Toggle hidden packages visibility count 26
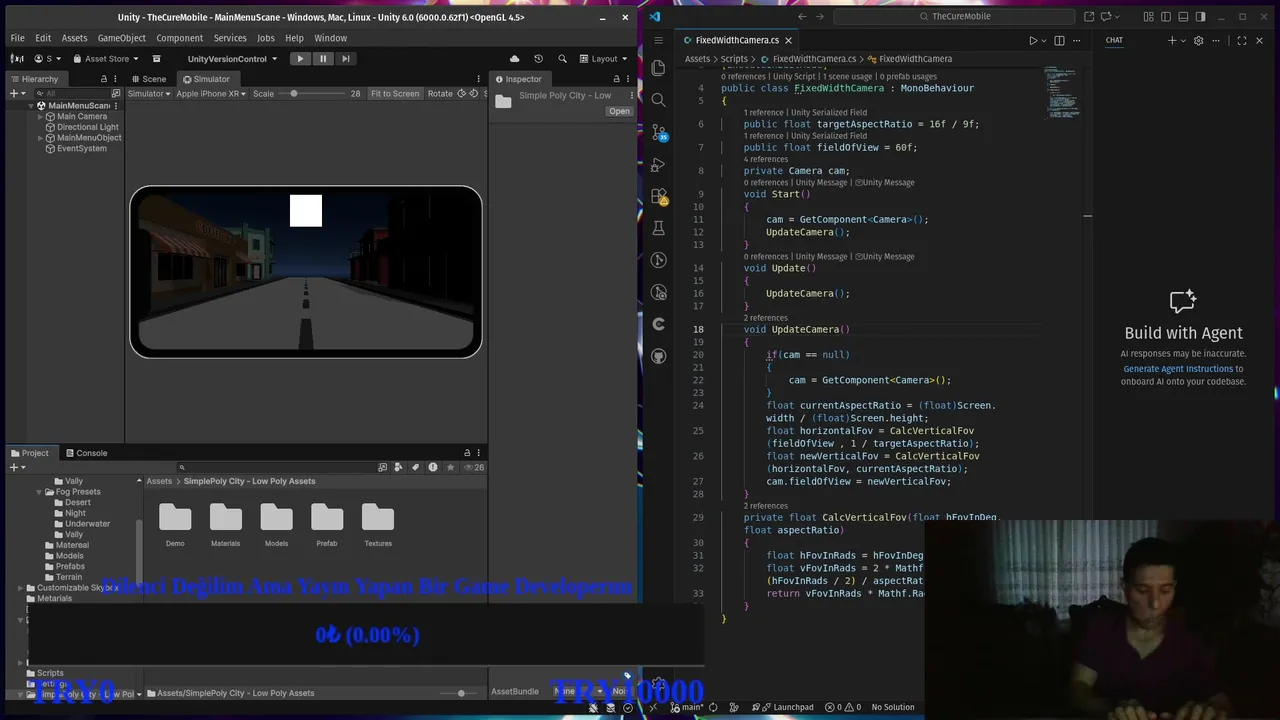Screen dimensions: 1280x720 [x=474, y=467]
